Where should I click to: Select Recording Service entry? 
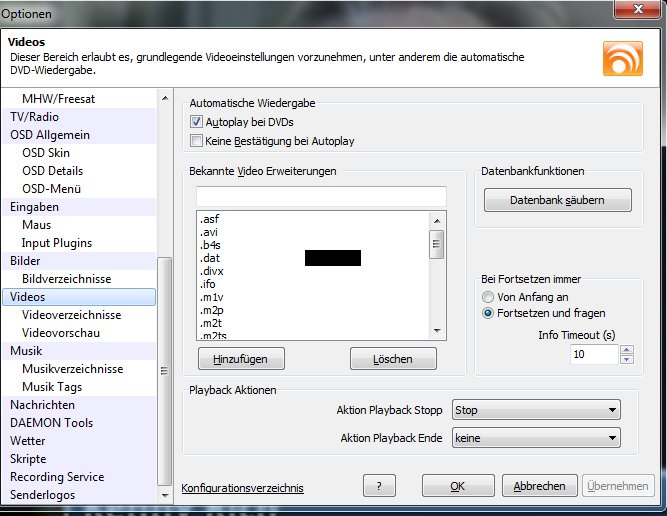(79, 477)
